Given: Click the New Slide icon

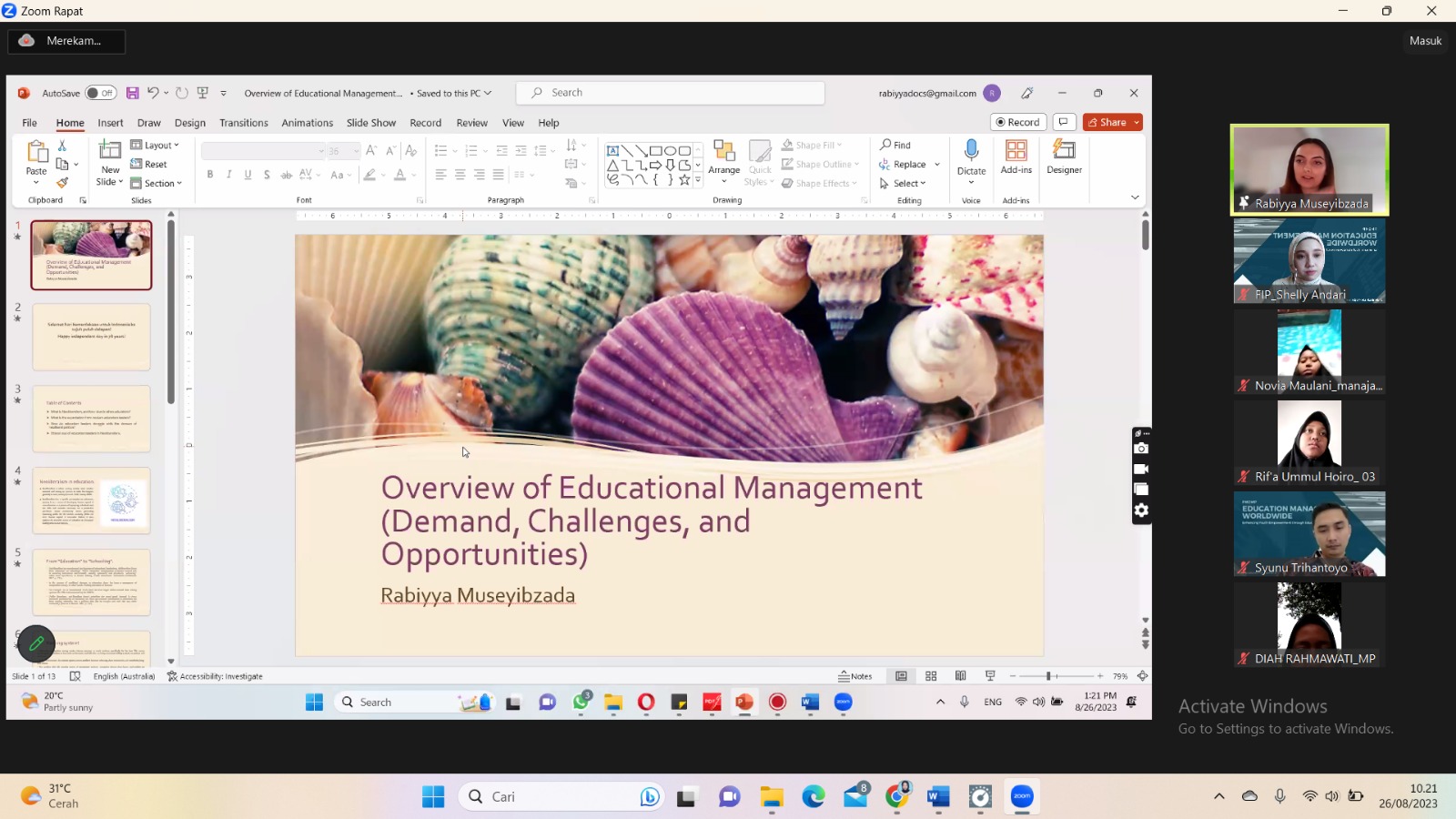Looking at the screenshot, I should pos(110,151).
